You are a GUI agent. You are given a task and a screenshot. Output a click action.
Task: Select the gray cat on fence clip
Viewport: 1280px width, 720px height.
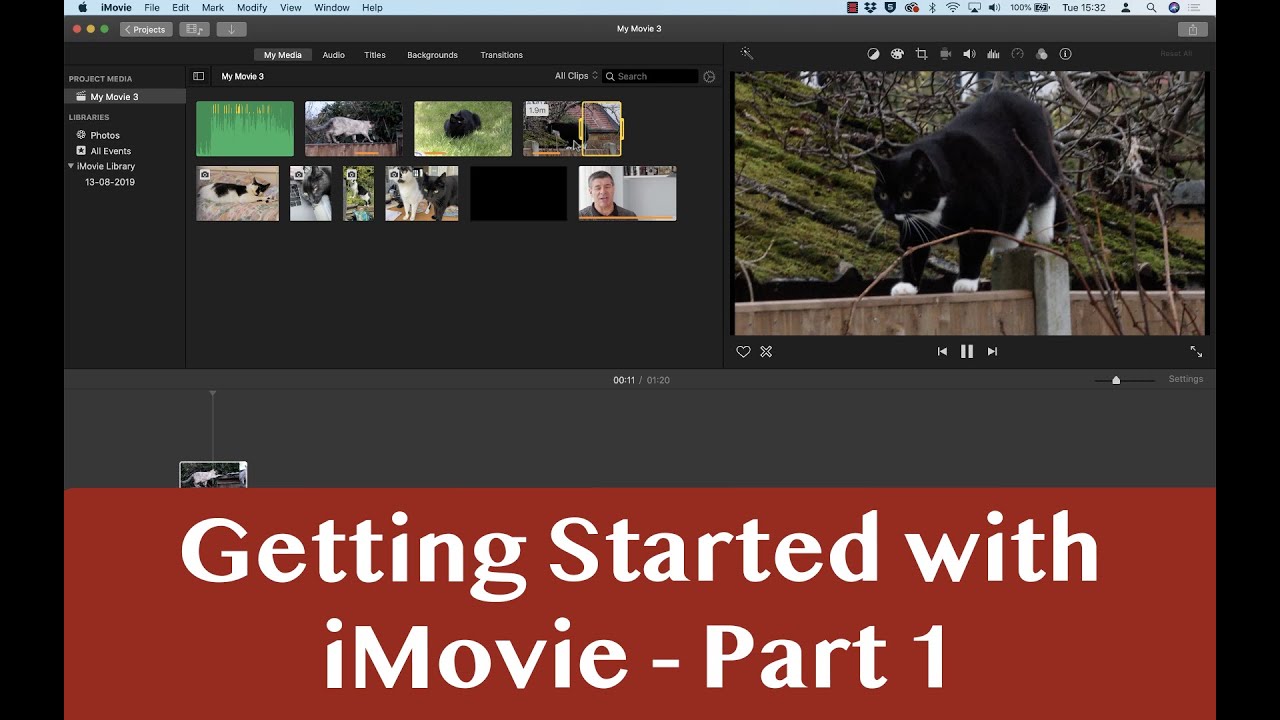coord(354,128)
